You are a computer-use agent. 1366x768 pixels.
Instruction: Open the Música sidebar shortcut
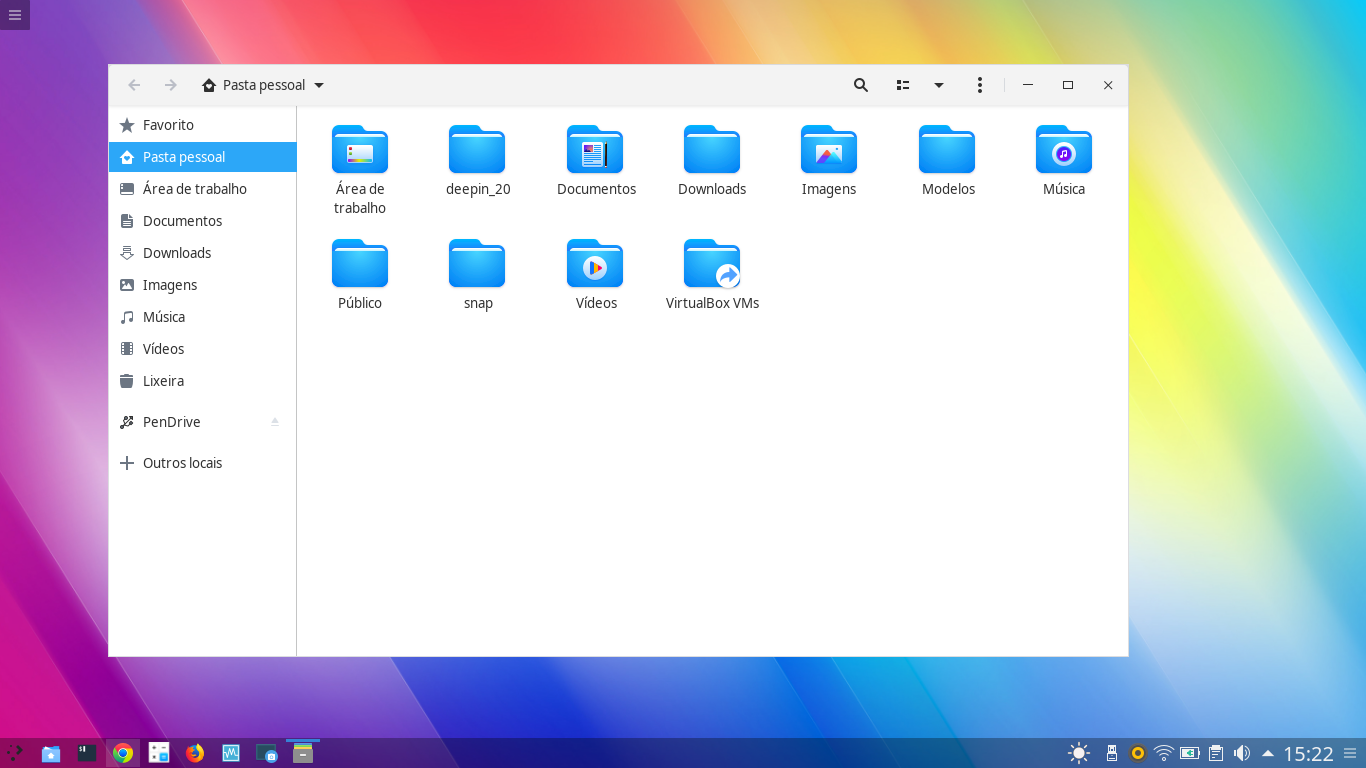166,317
